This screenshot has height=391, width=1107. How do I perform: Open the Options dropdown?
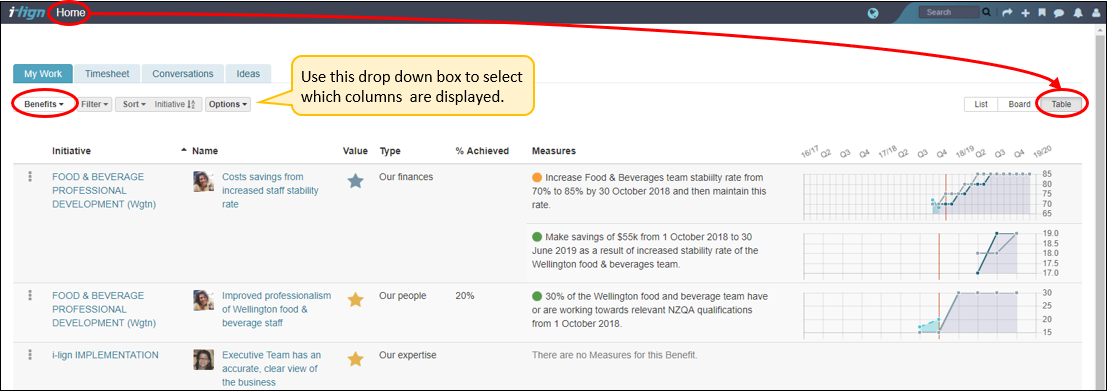(x=227, y=104)
